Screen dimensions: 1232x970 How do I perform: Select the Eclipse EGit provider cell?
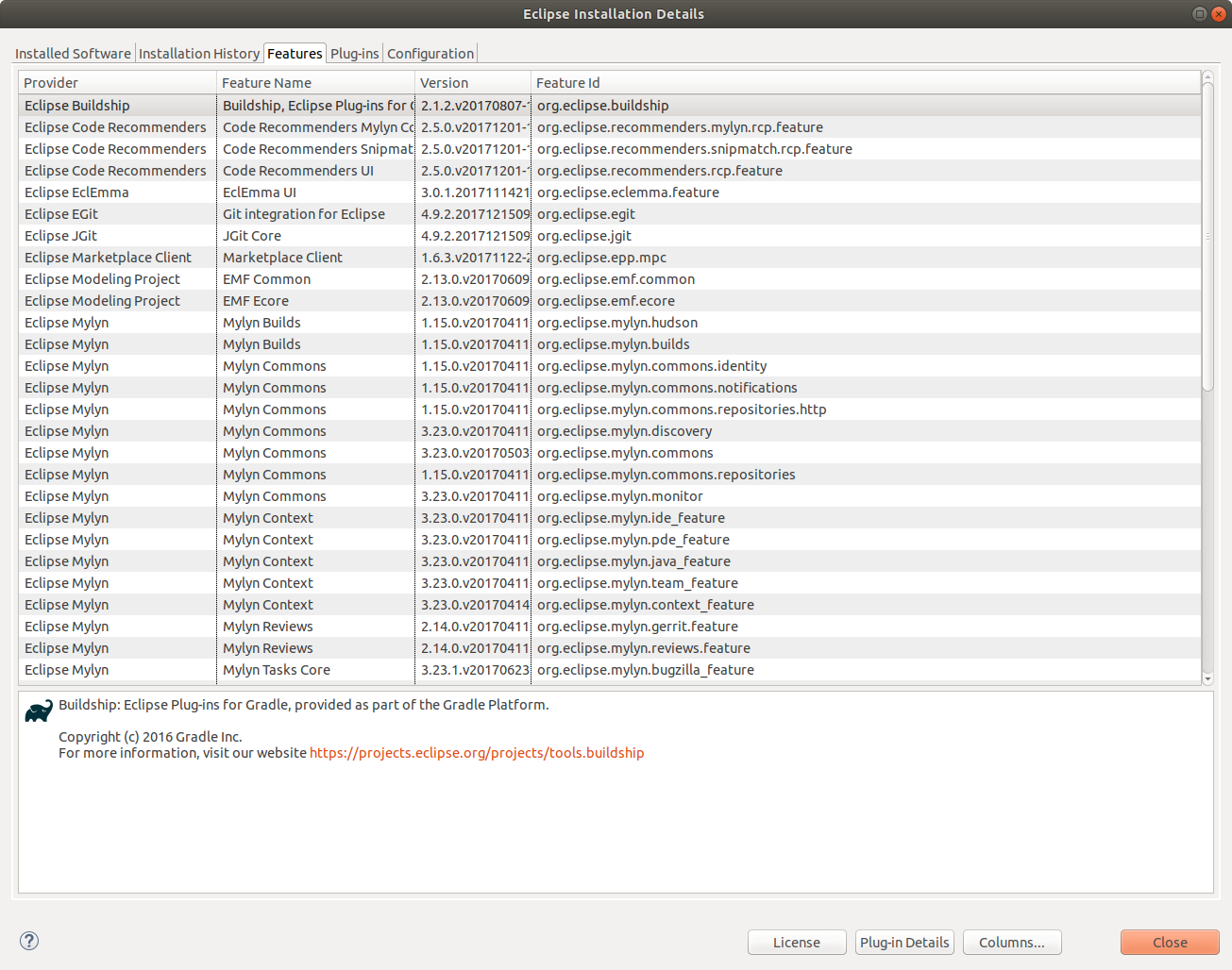[61, 214]
